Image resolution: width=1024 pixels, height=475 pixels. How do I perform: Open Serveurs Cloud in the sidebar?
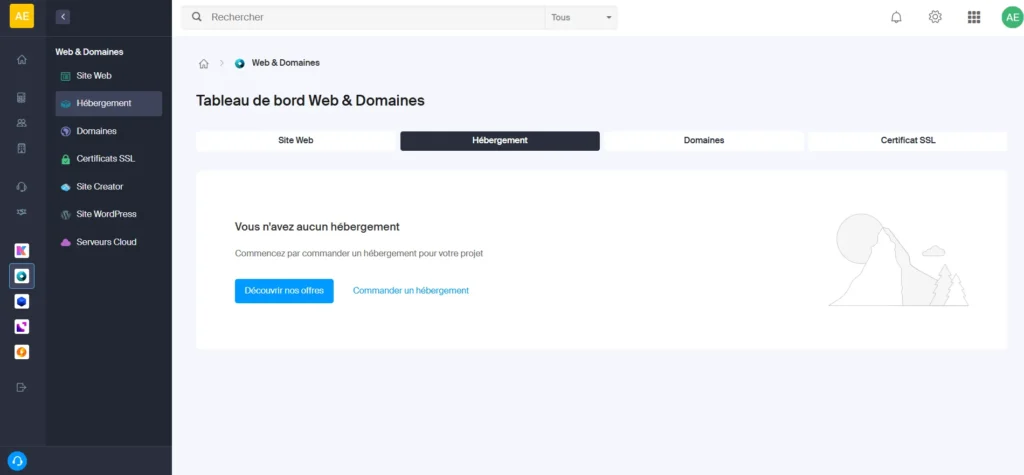[x=106, y=242]
